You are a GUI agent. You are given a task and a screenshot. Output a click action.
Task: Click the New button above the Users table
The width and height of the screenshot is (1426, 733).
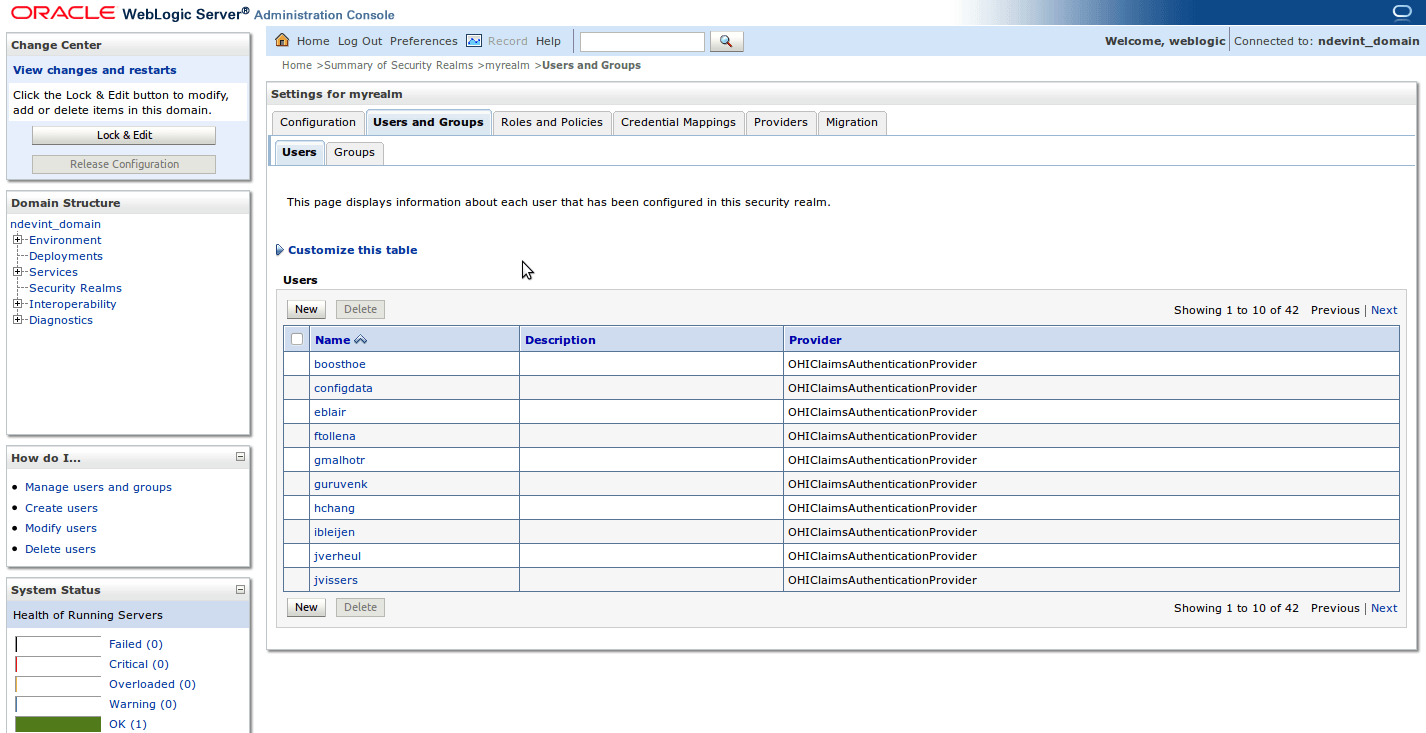click(x=306, y=309)
